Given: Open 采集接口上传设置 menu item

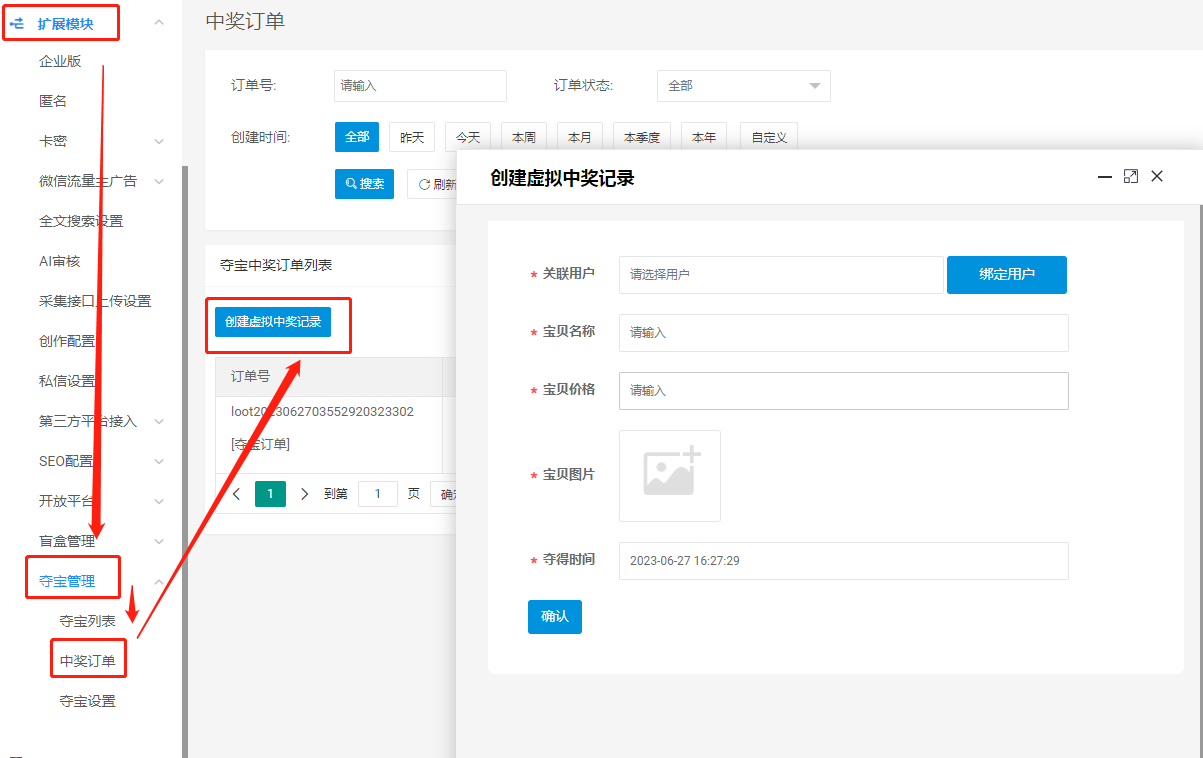Looking at the screenshot, I should click(x=95, y=301).
